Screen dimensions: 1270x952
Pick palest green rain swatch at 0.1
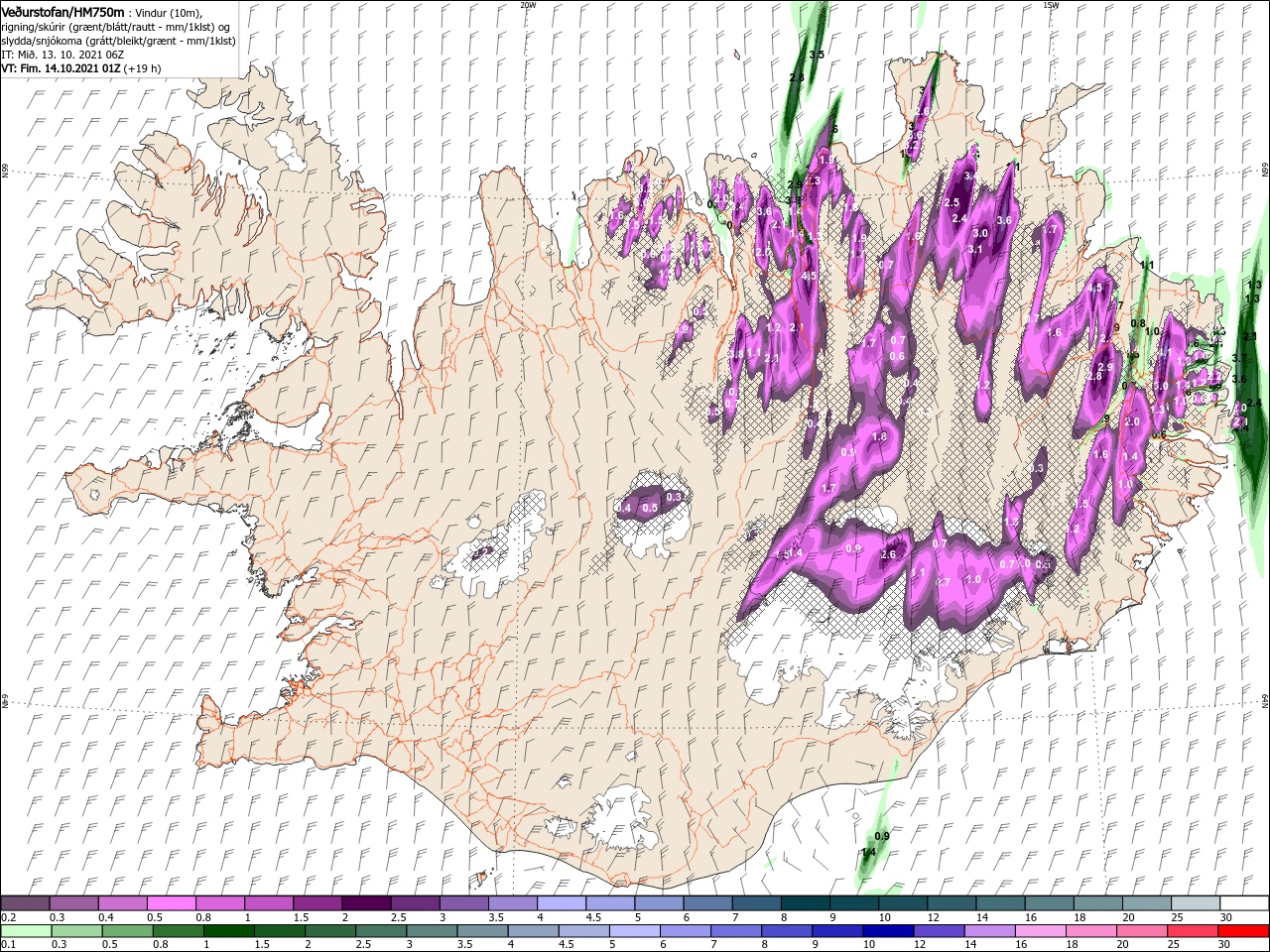(x=25, y=931)
